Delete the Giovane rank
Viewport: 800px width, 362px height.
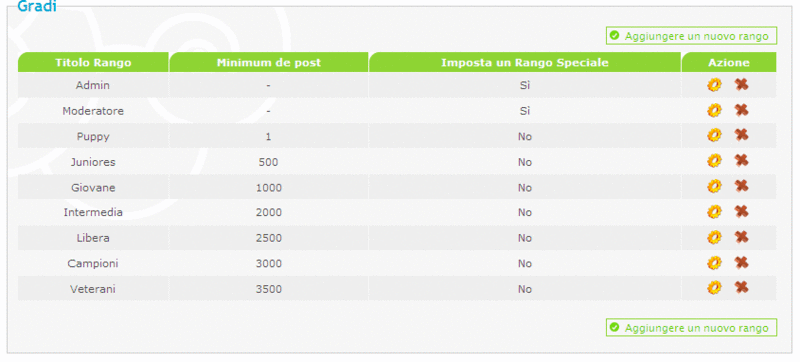(x=741, y=186)
